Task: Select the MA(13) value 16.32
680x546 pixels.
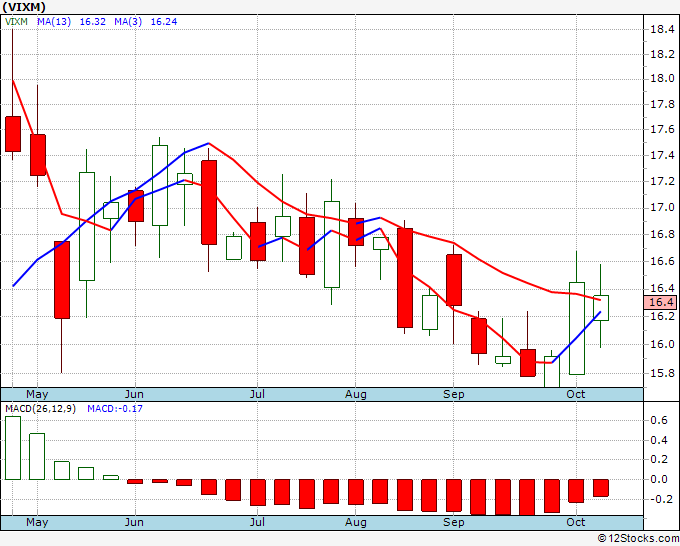Action: [92, 22]
